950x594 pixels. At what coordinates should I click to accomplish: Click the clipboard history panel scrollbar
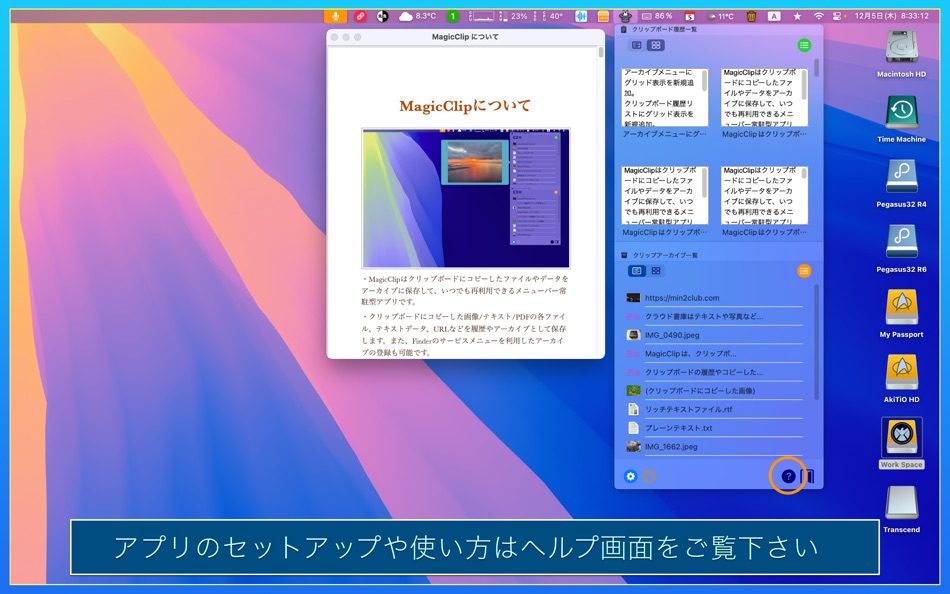pos(817,67)
